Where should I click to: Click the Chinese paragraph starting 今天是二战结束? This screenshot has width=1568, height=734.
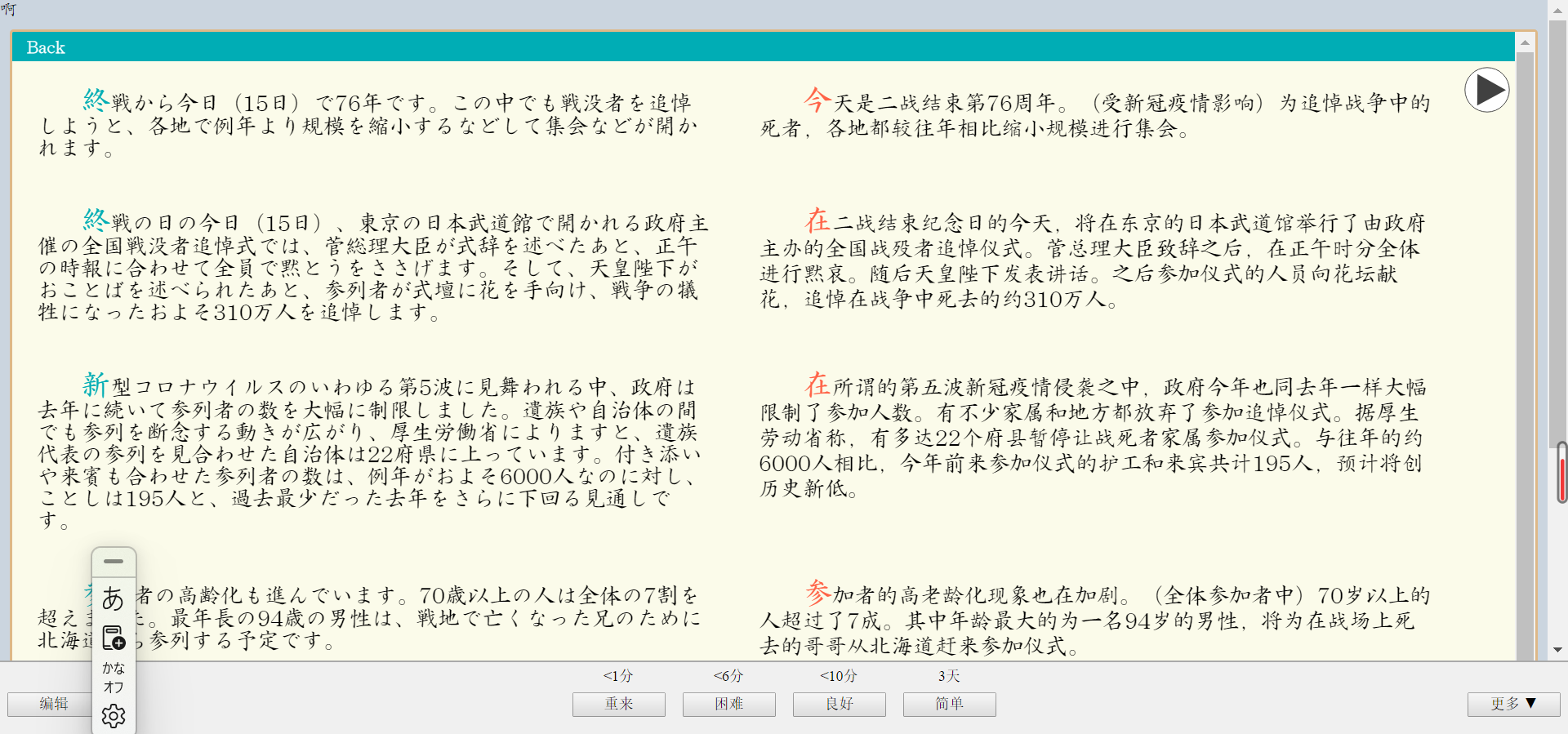(1094, 115)
